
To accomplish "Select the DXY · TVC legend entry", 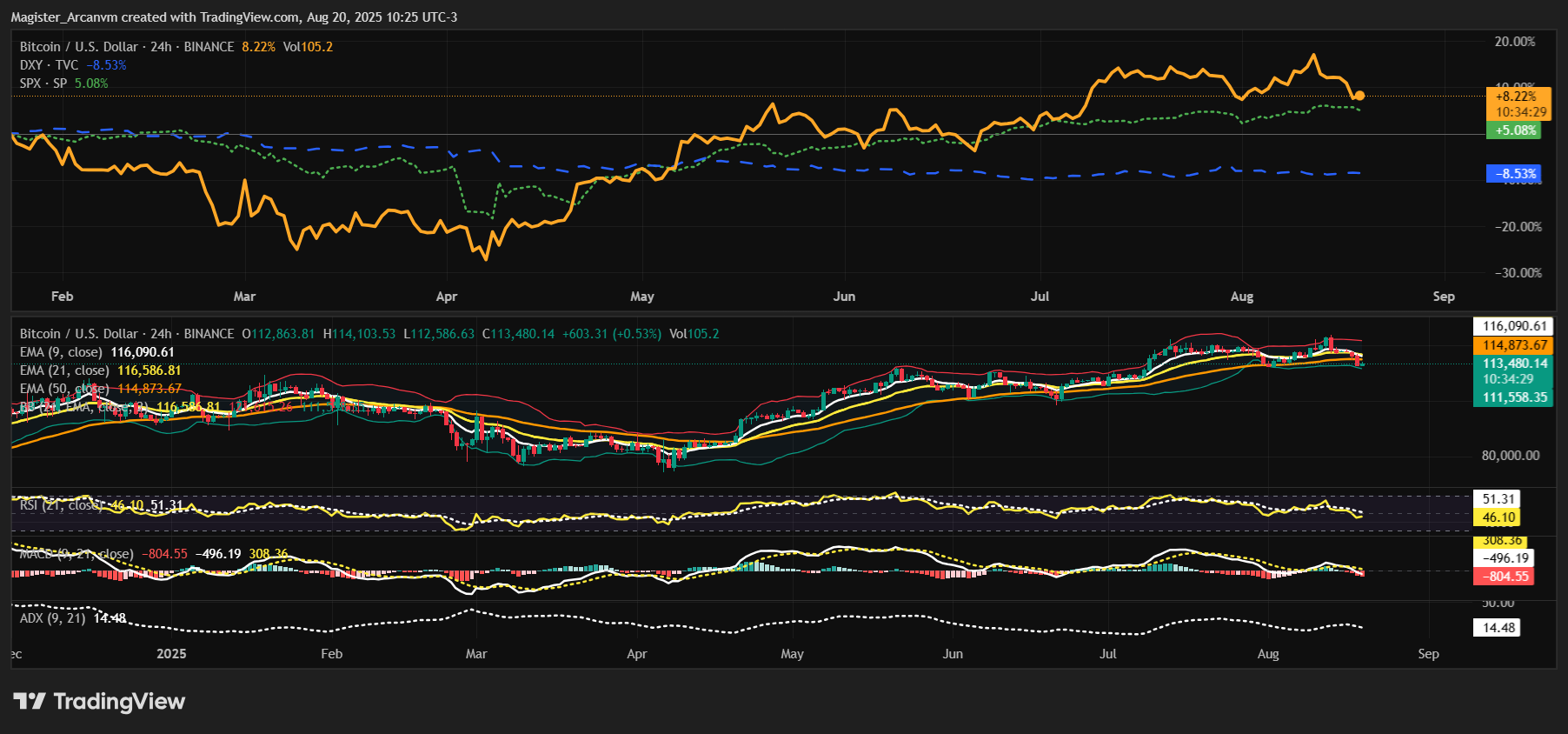I will coord(49,65).
